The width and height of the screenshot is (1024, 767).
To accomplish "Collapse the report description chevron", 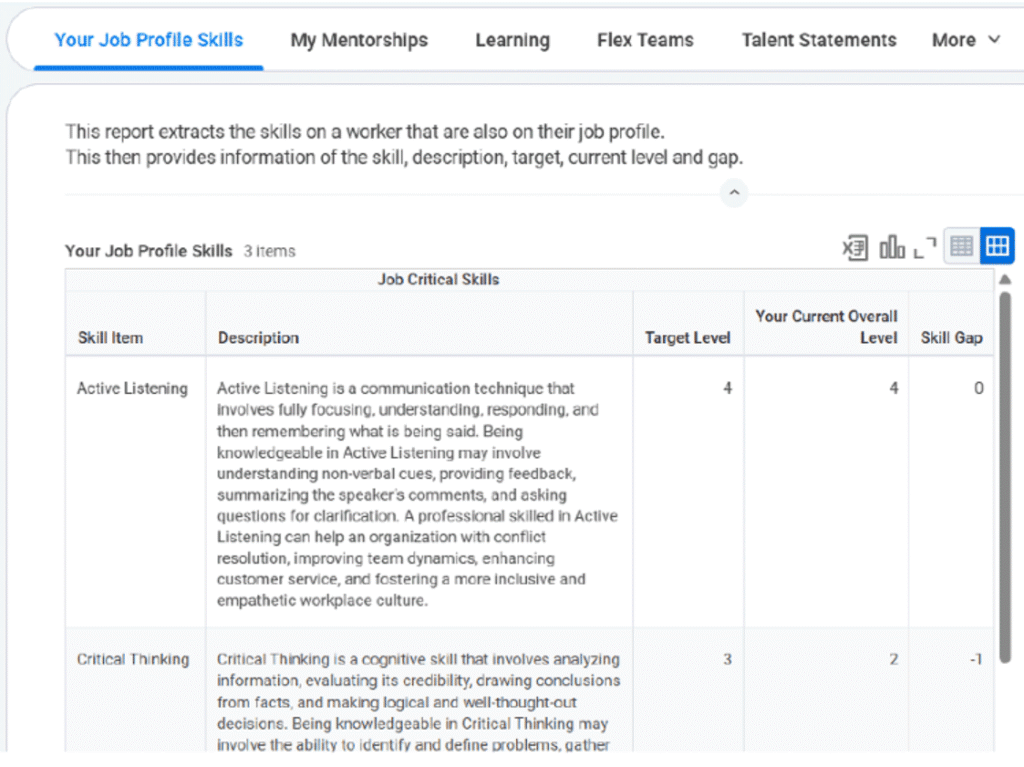I will [x=734, y=193].
